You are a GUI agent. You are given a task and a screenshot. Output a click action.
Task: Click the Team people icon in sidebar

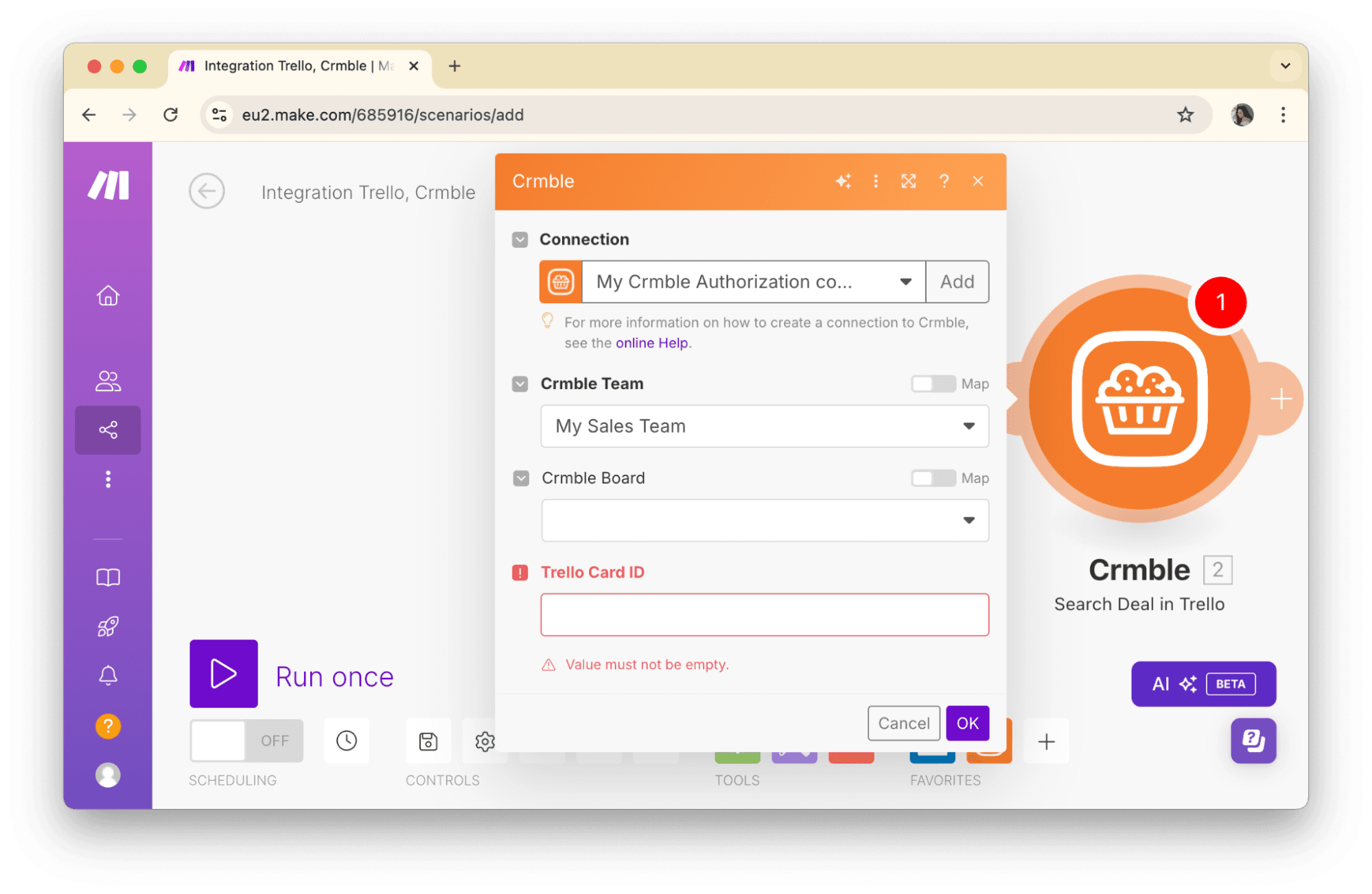108,381
